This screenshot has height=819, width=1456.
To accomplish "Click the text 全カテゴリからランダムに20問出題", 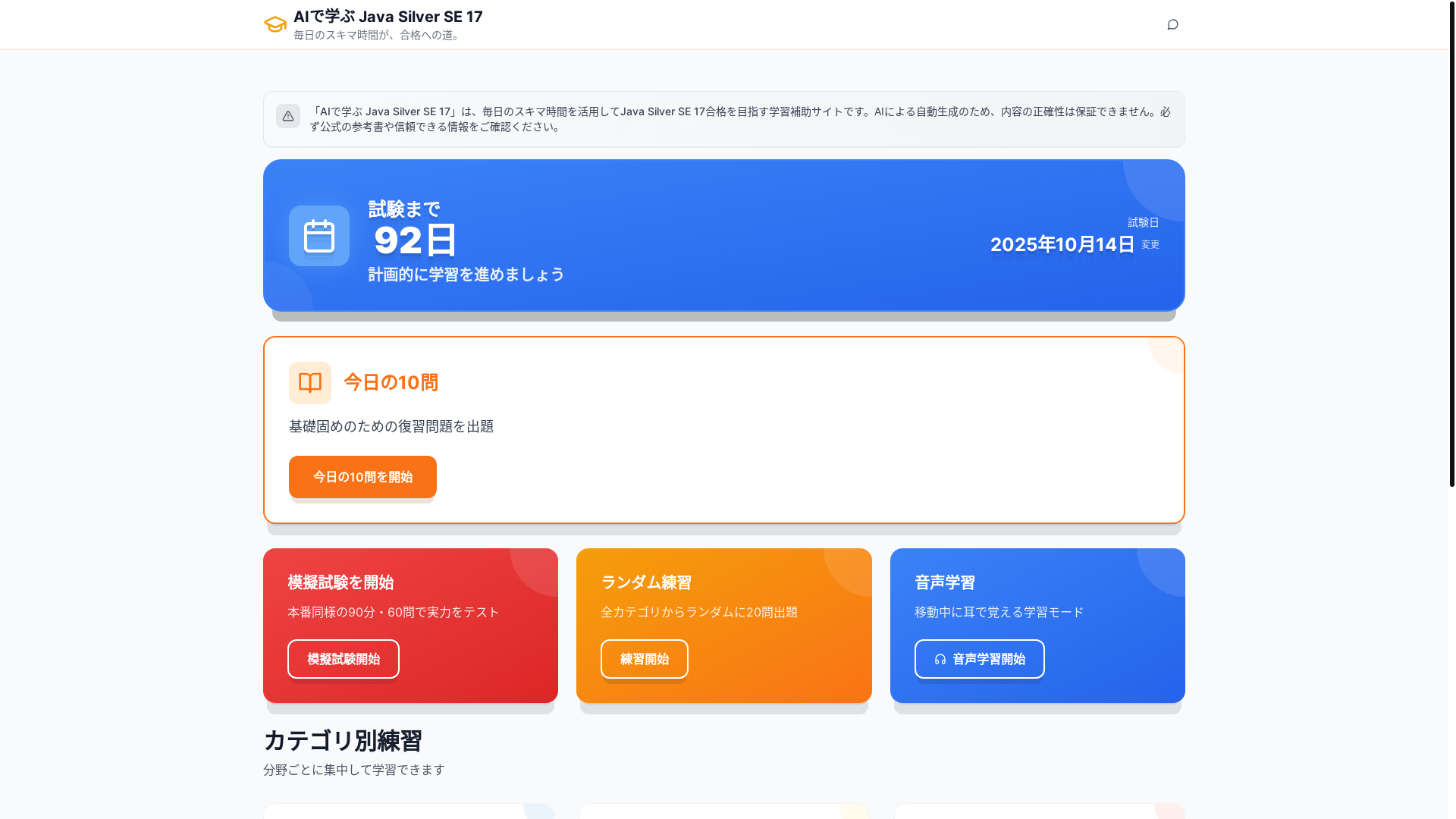I will coord(699,612).
